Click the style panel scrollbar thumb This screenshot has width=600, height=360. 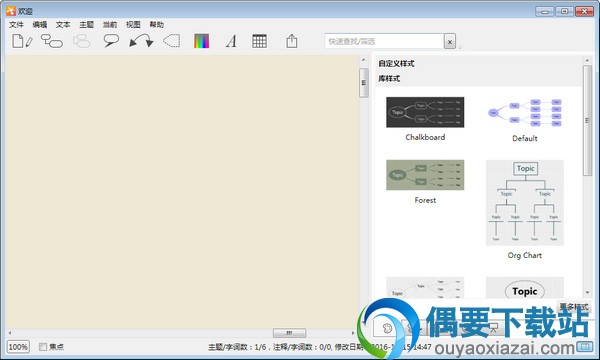587,121
